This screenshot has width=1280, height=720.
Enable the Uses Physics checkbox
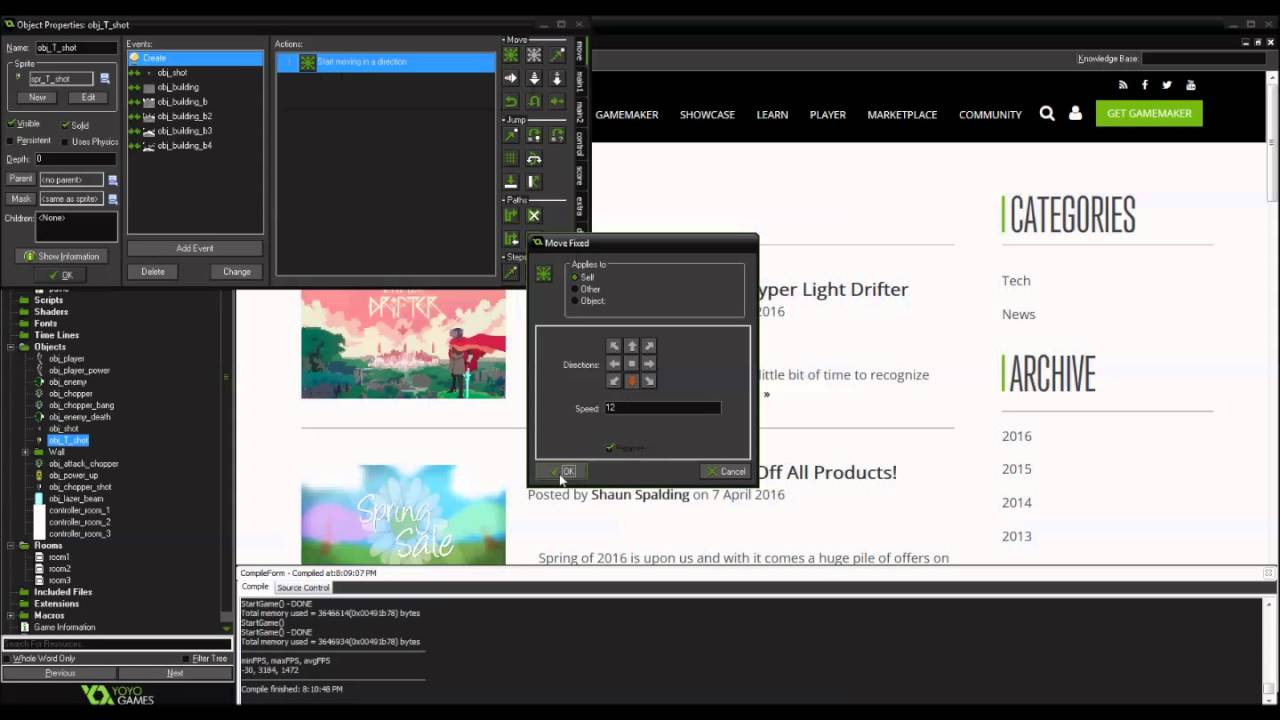(66, 142)
